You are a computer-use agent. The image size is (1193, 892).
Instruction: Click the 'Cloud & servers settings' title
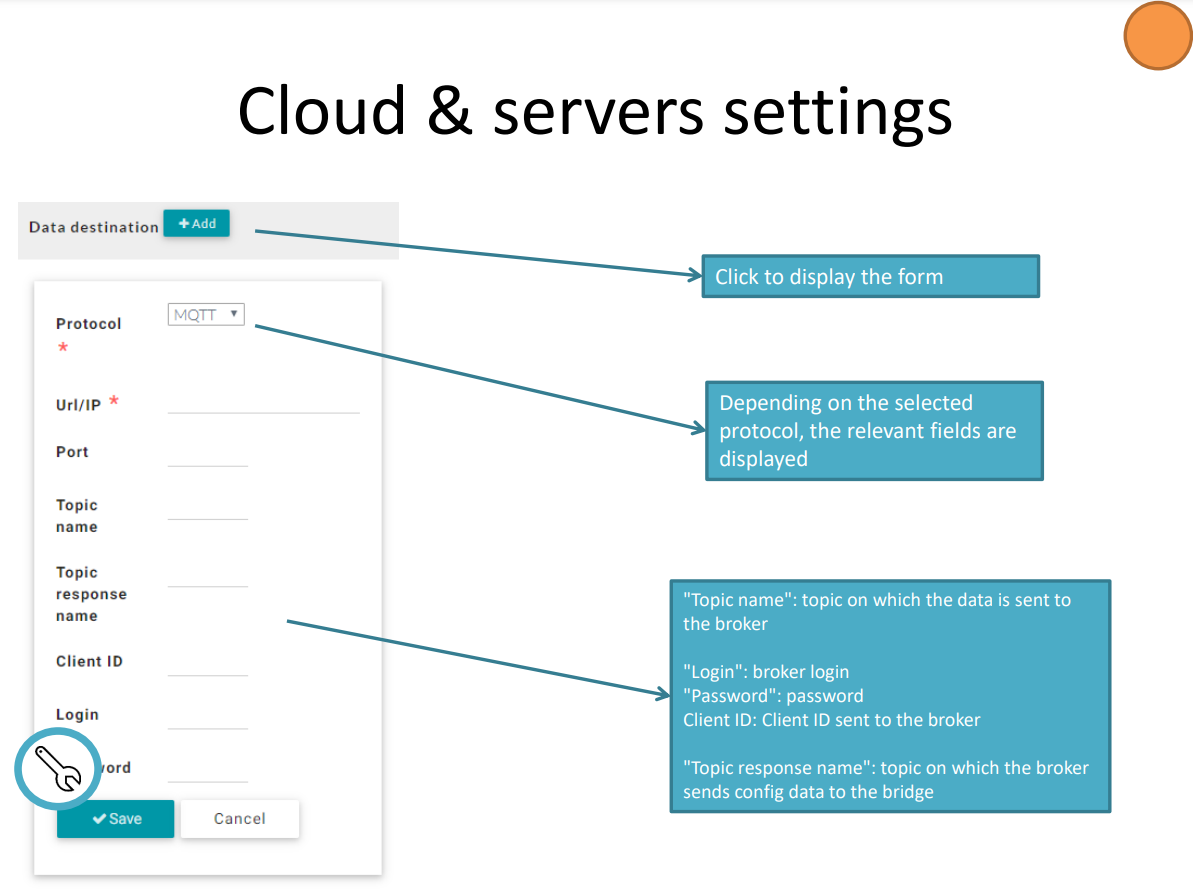595,110
